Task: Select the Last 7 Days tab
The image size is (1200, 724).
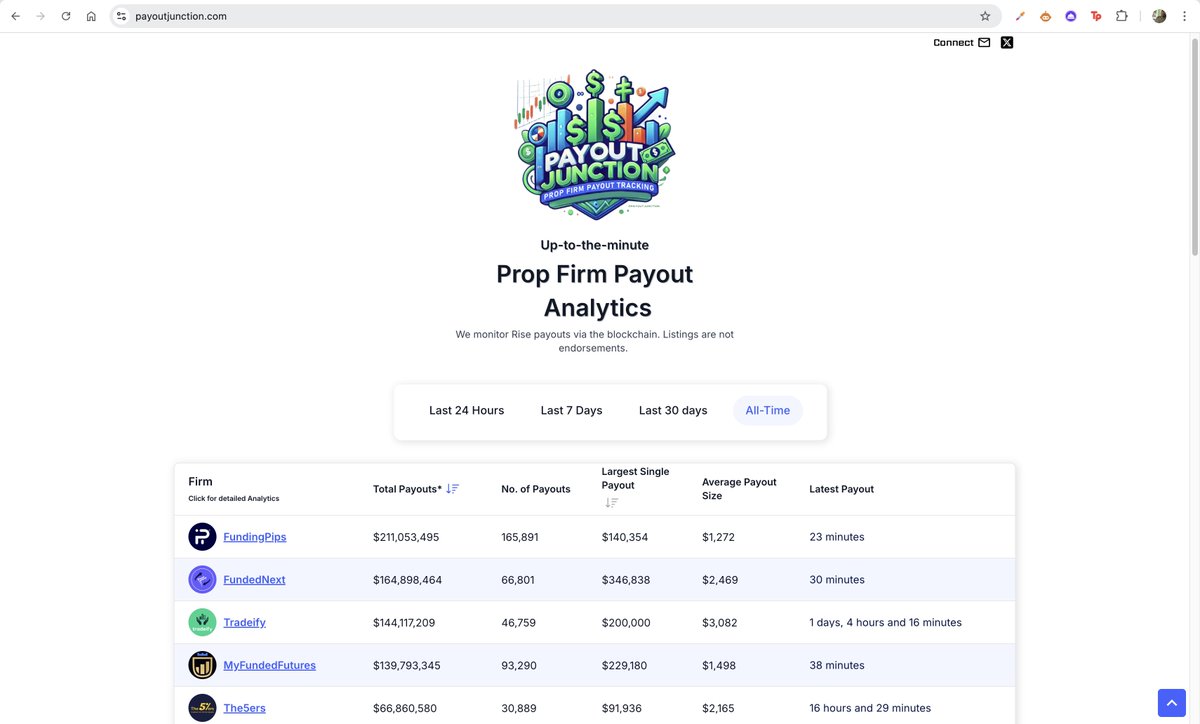Action: click(571, 411)
